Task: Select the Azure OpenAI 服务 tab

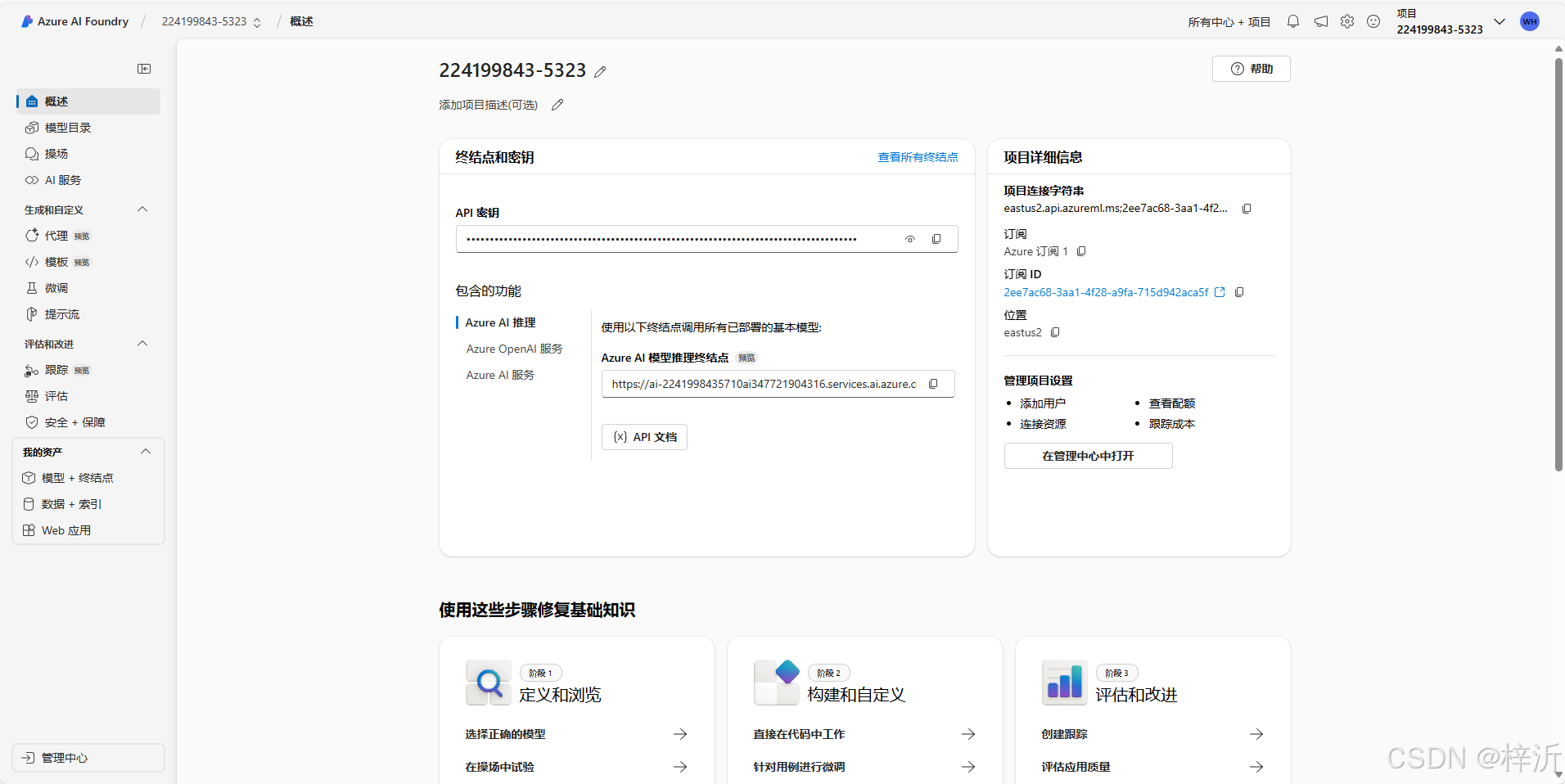Action: (x=514, y=349)
